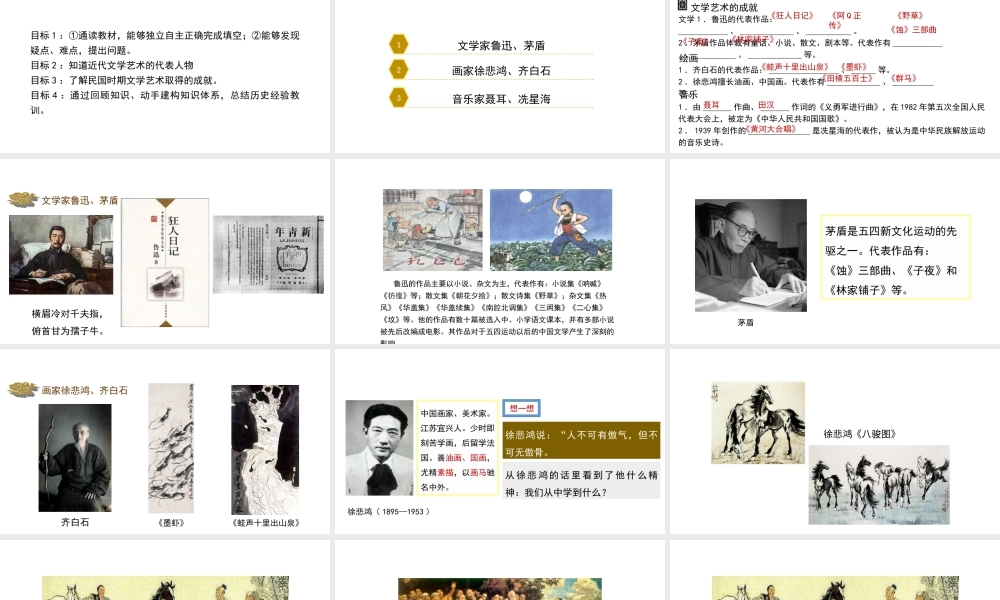Viewport: 1000px width, 600px height.
Task: Click the 横眉冷对千夫指 verse line
Action: (67, 314)
